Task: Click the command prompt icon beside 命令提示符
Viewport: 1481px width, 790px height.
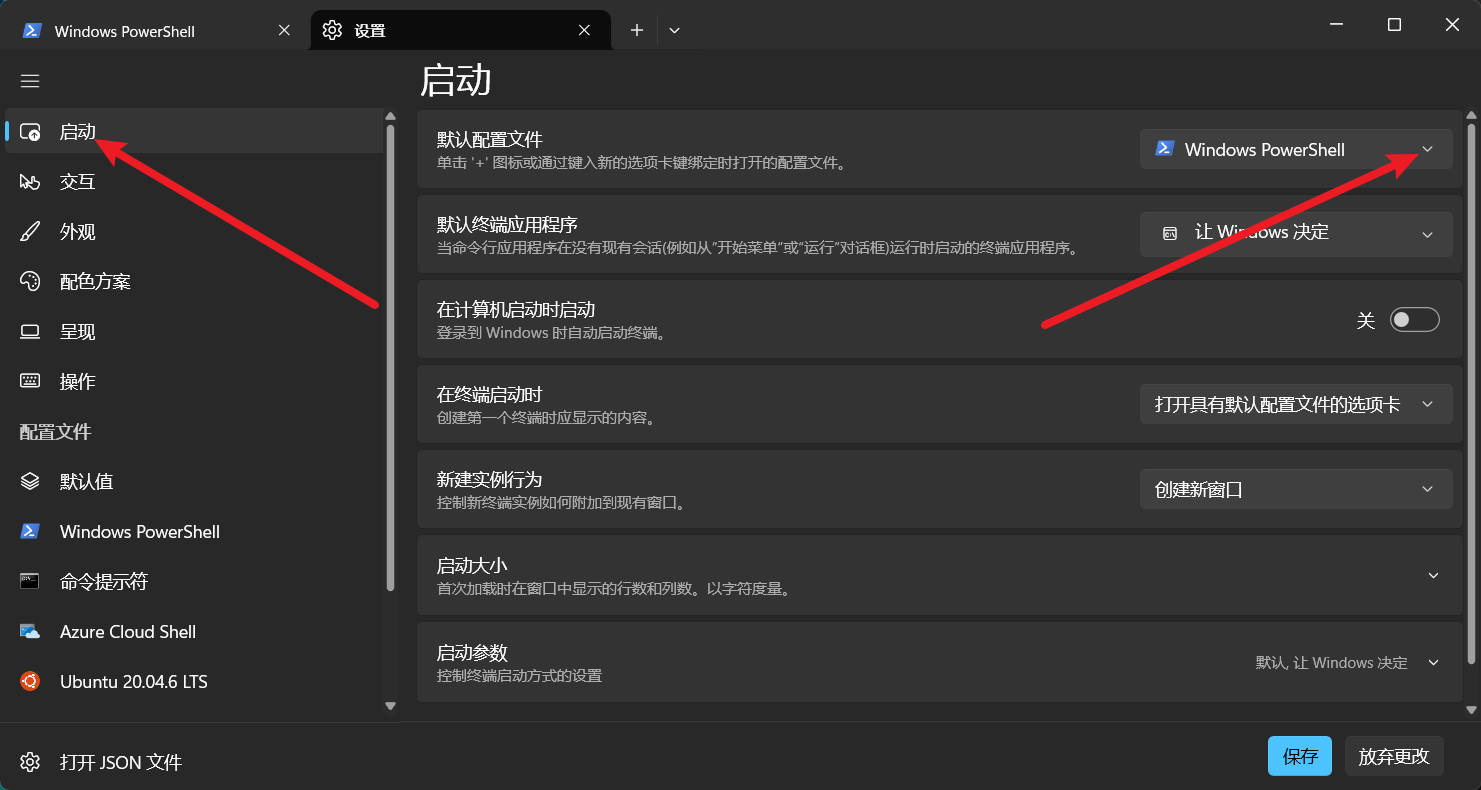Action: click(x=30, y=582)
